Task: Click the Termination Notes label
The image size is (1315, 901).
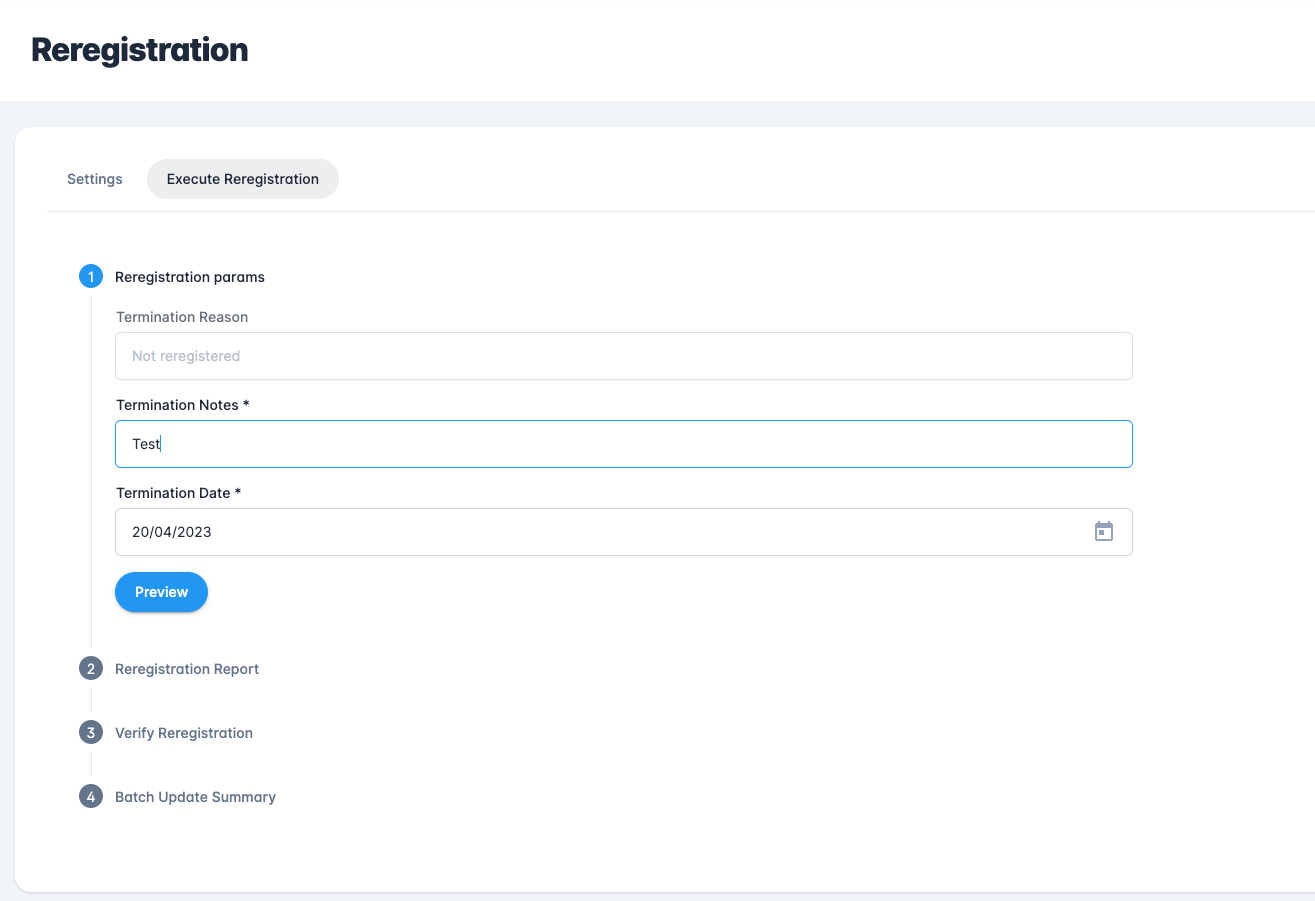Action: point(182,405)
